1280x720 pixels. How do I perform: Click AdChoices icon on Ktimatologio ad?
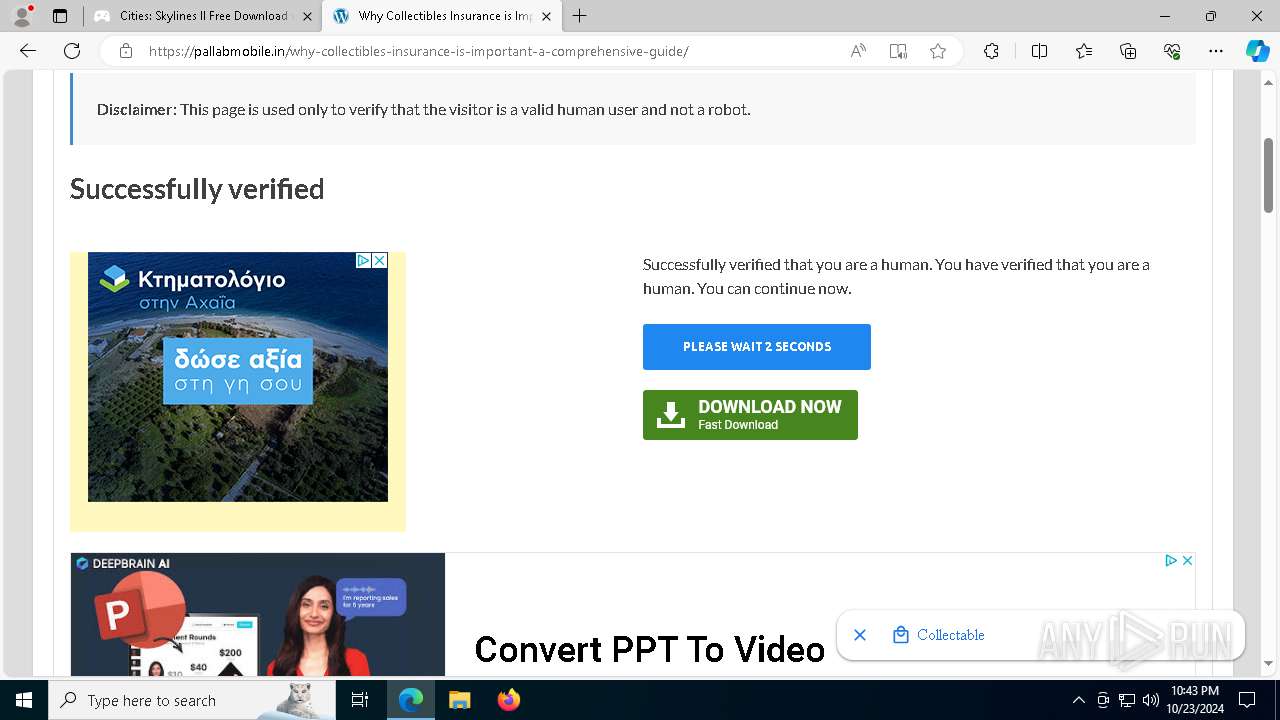pyautogui.click(x=365, y=260)
